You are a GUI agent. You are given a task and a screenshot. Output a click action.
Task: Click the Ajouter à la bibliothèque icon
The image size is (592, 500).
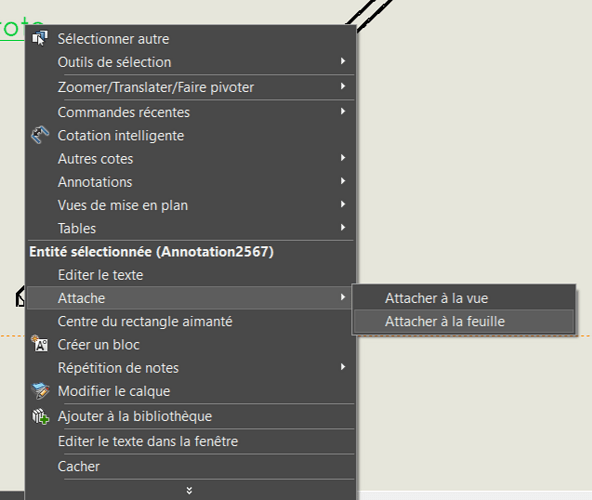(40, 416)
